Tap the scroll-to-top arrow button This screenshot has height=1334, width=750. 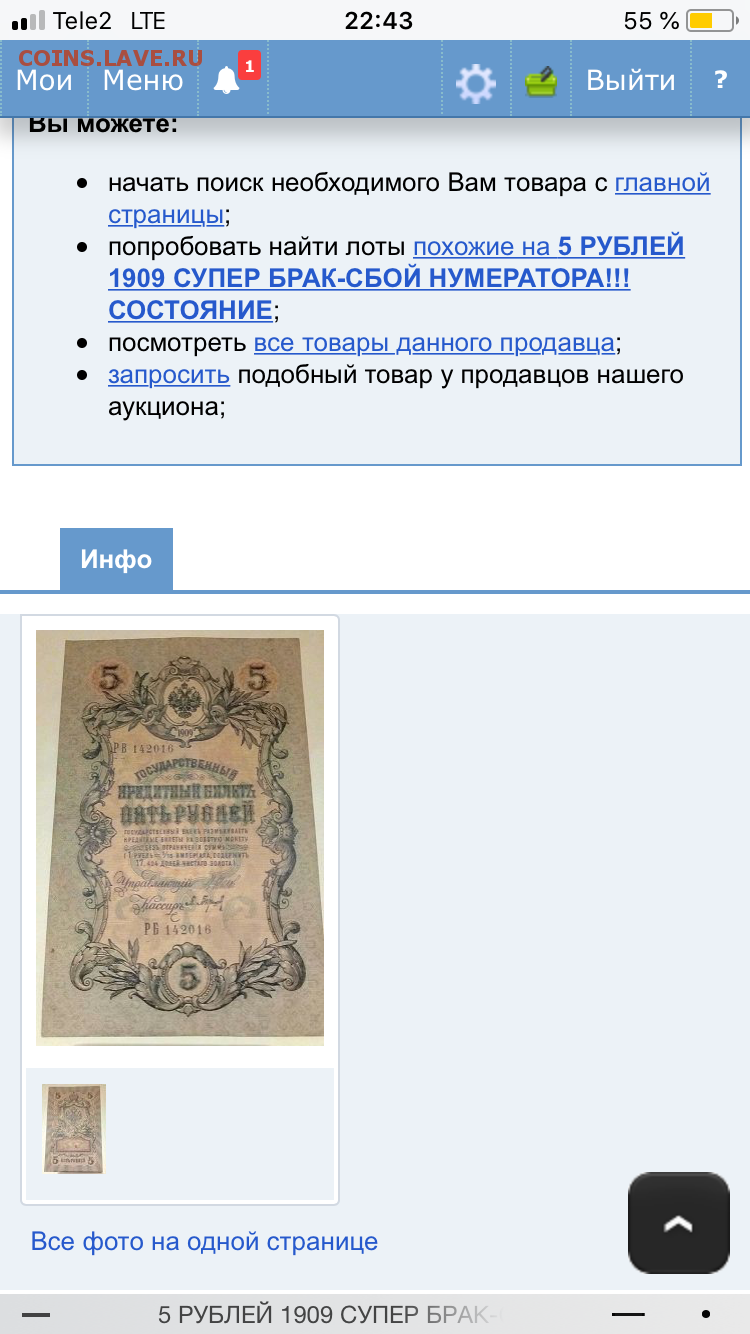(679, 1223)
